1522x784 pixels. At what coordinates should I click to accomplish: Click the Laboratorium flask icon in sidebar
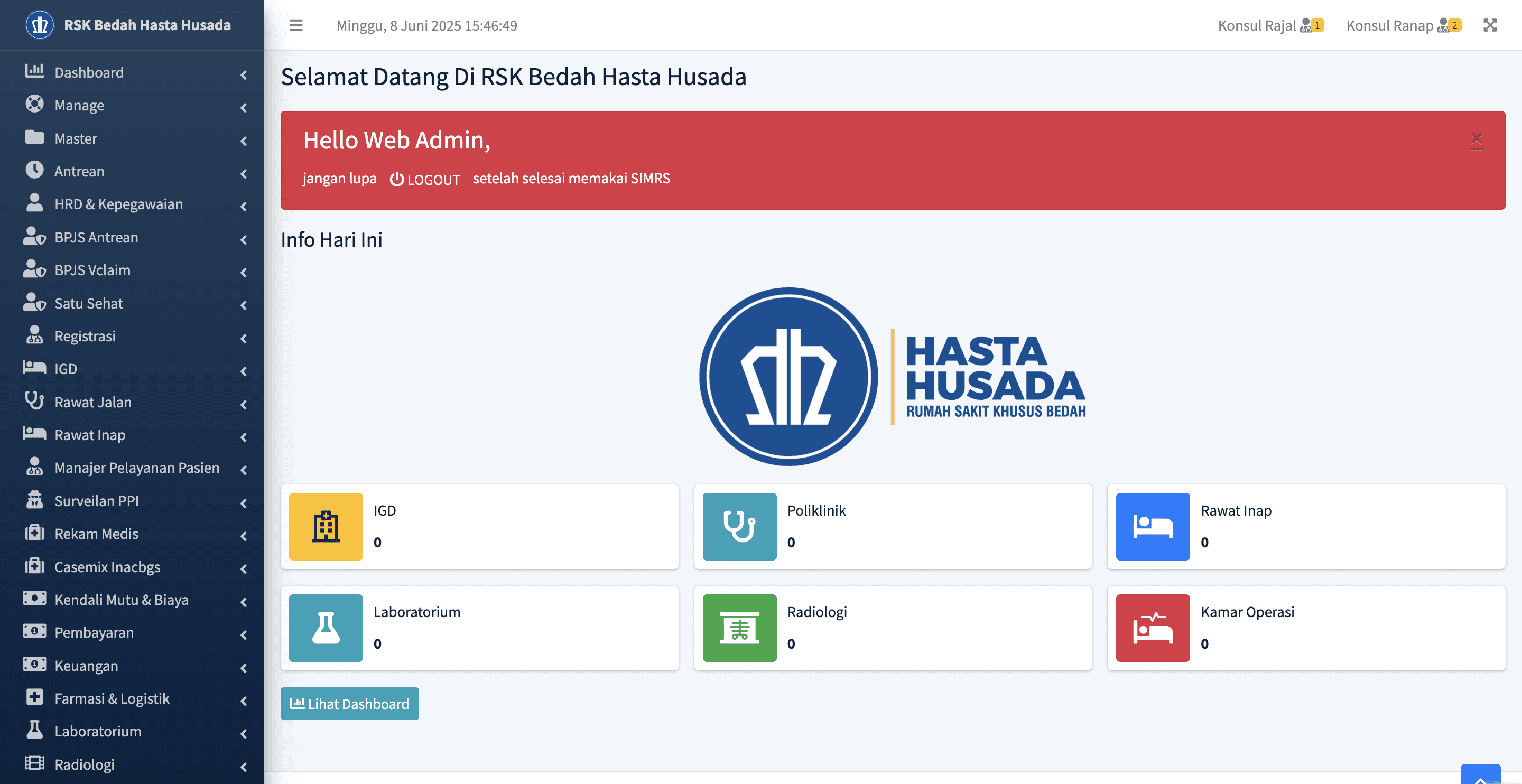coord(34,730)
